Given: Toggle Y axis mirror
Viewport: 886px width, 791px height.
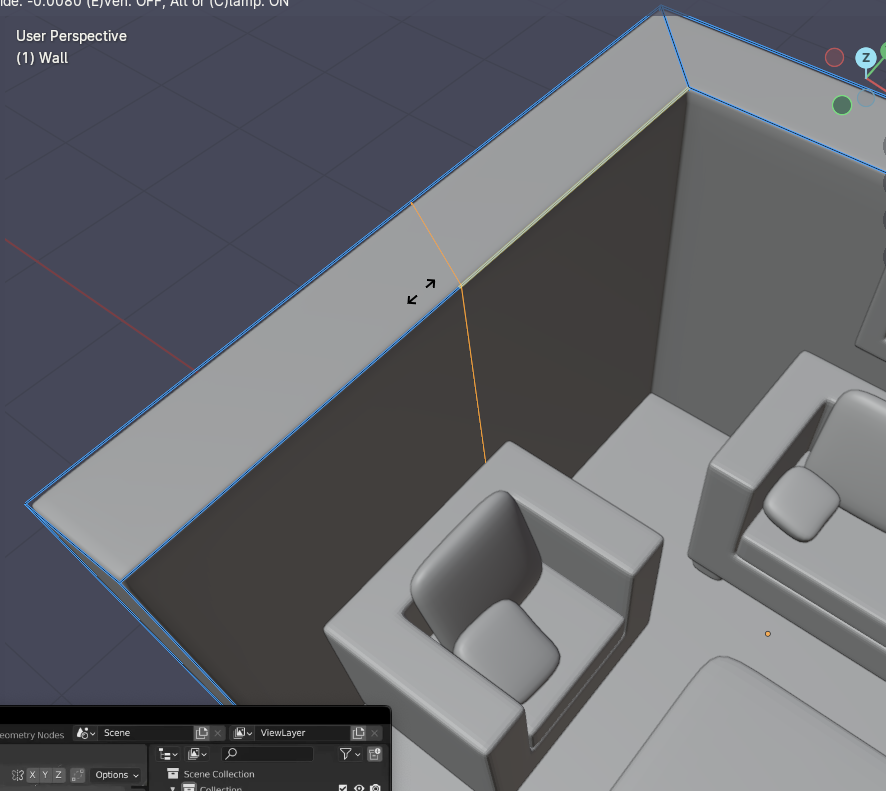Looking at the screenshot, I should (x=46, y=775).
